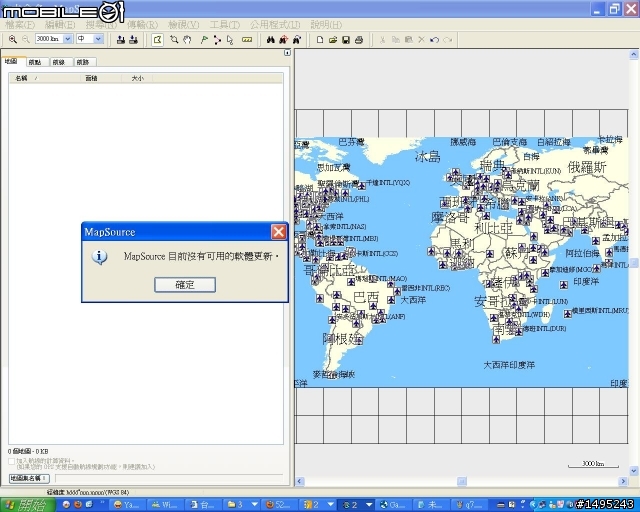Open the 說明(H) menu
640x512 pixels.
point(326,24)
